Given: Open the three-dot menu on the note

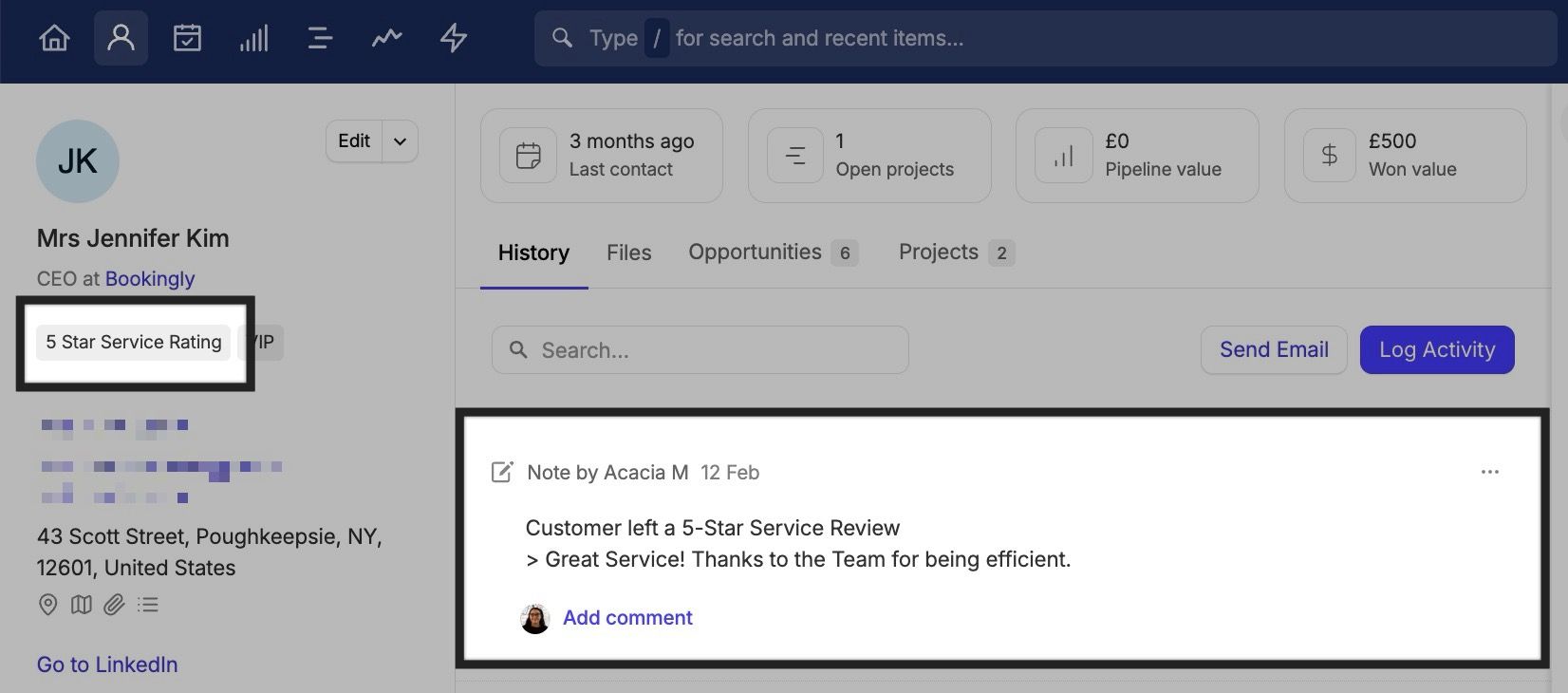Looking at the screenshot, I should 1490,472.
